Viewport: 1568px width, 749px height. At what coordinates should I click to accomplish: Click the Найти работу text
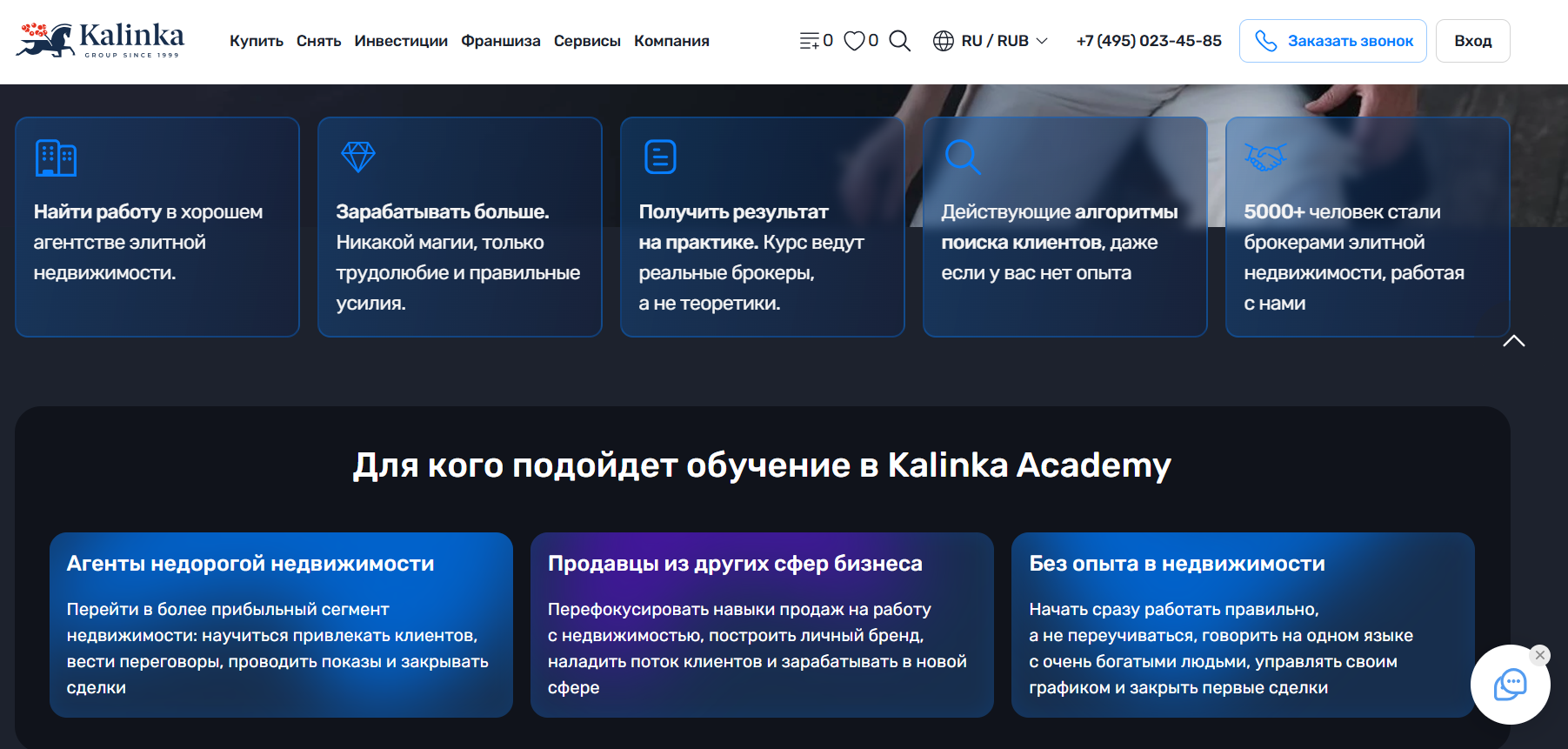97,211
